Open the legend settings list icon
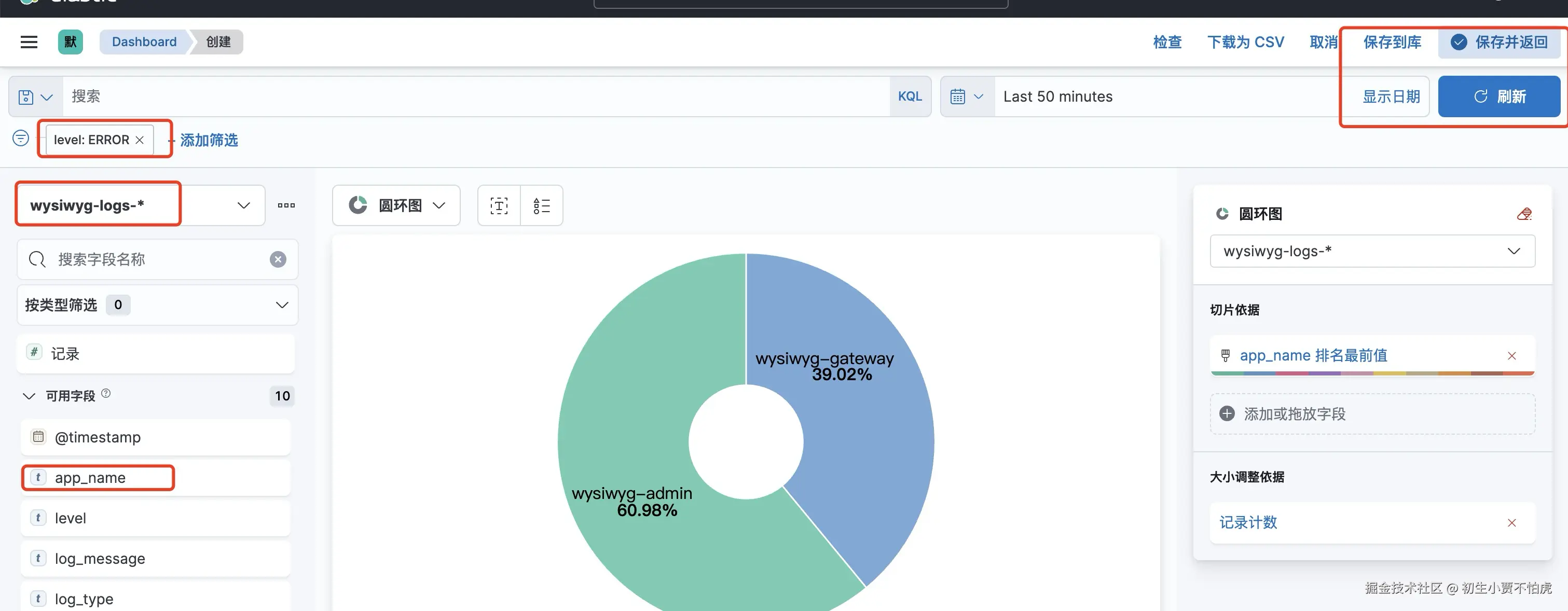 (x=541, y=206)
